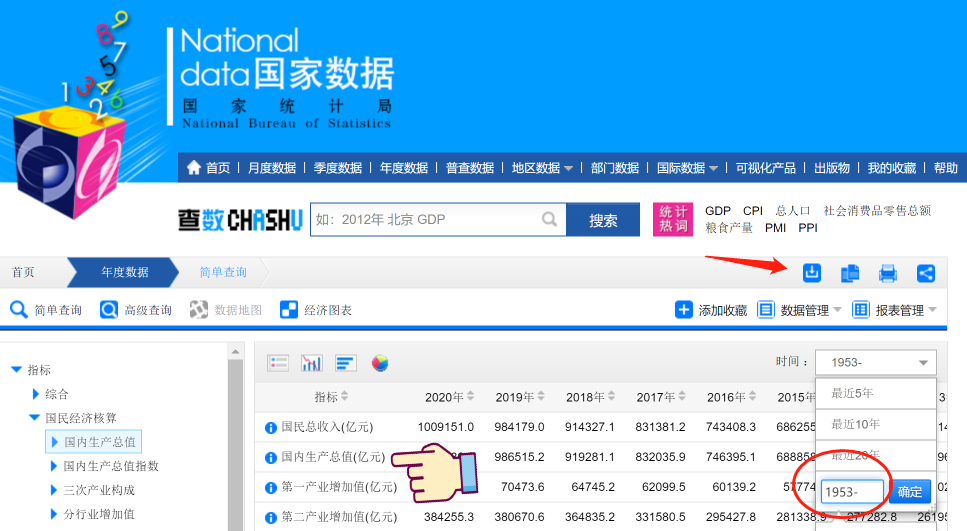
Task: Open 出版物 in navigation bar
Action: (832, 168)
